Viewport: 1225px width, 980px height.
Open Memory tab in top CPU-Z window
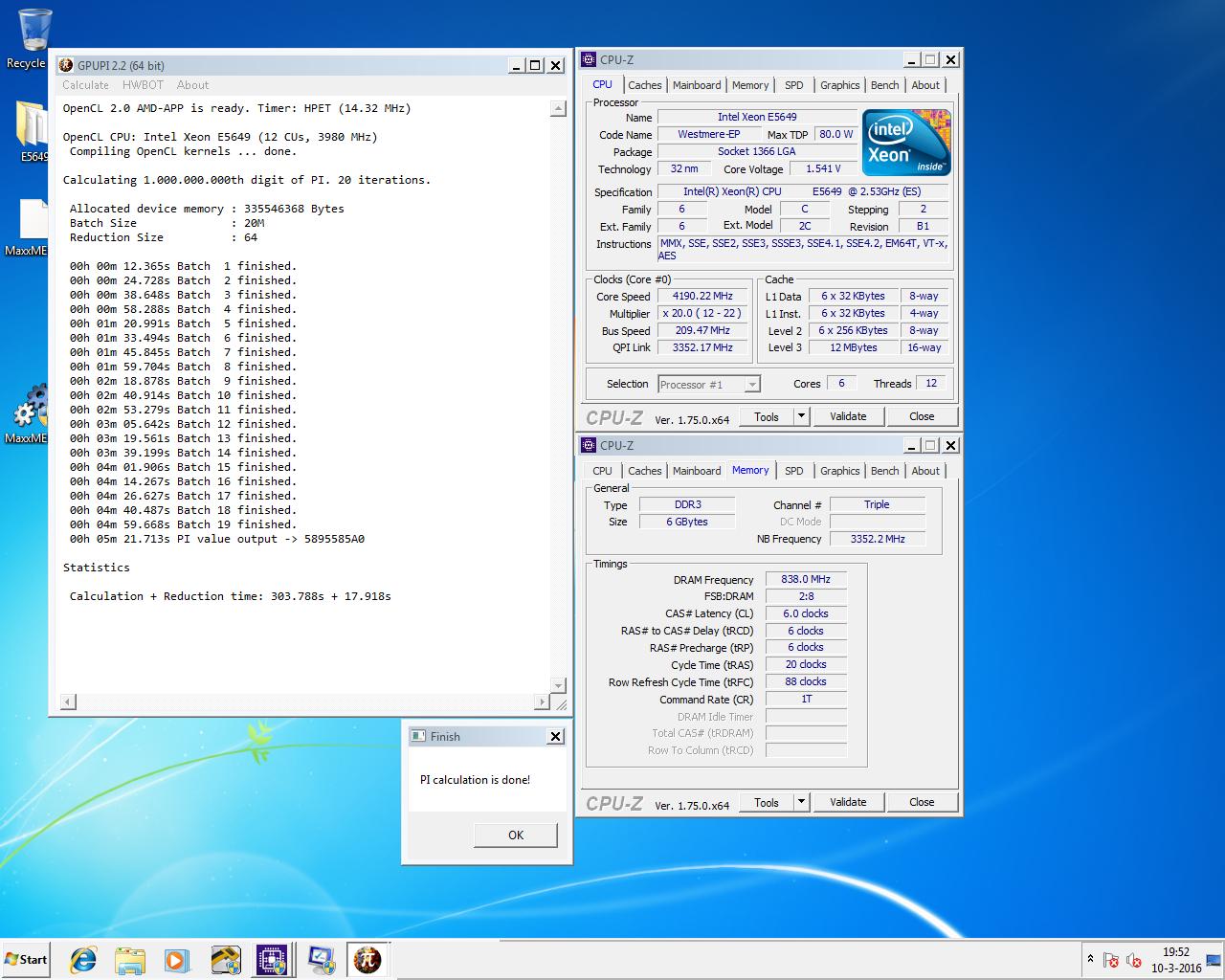tap(750, 85)
